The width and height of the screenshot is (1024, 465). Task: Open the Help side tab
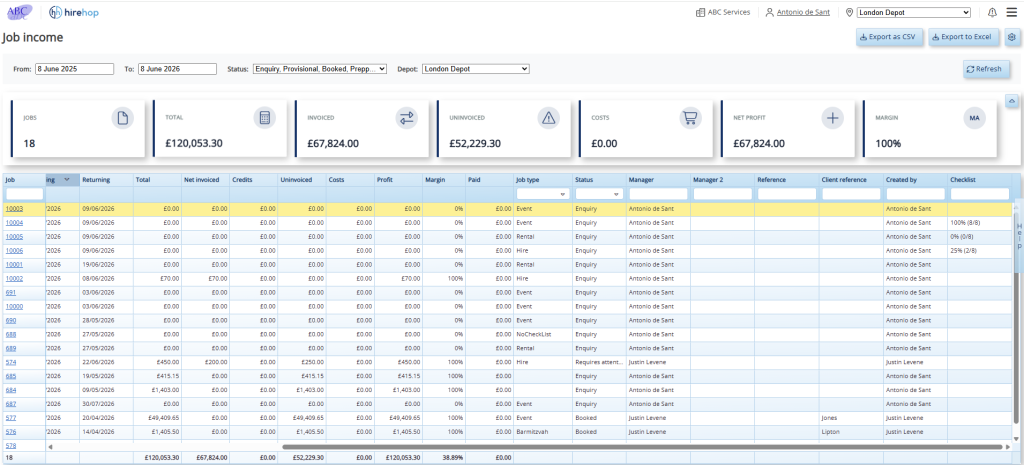pyautogui.click(x=1017, y=235)
